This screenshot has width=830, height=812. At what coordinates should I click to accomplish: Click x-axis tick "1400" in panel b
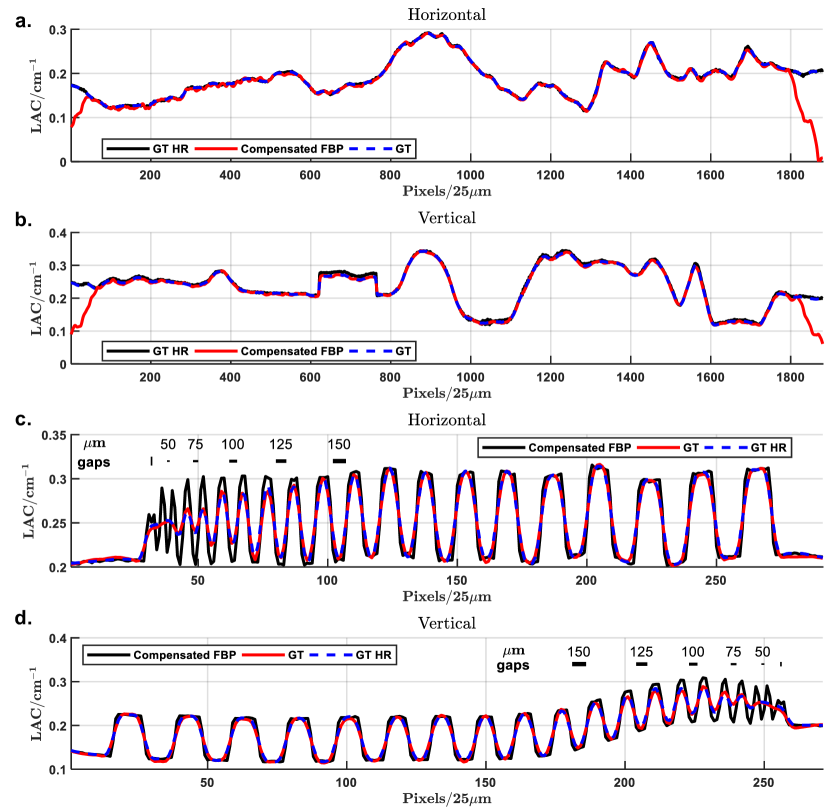630,377
